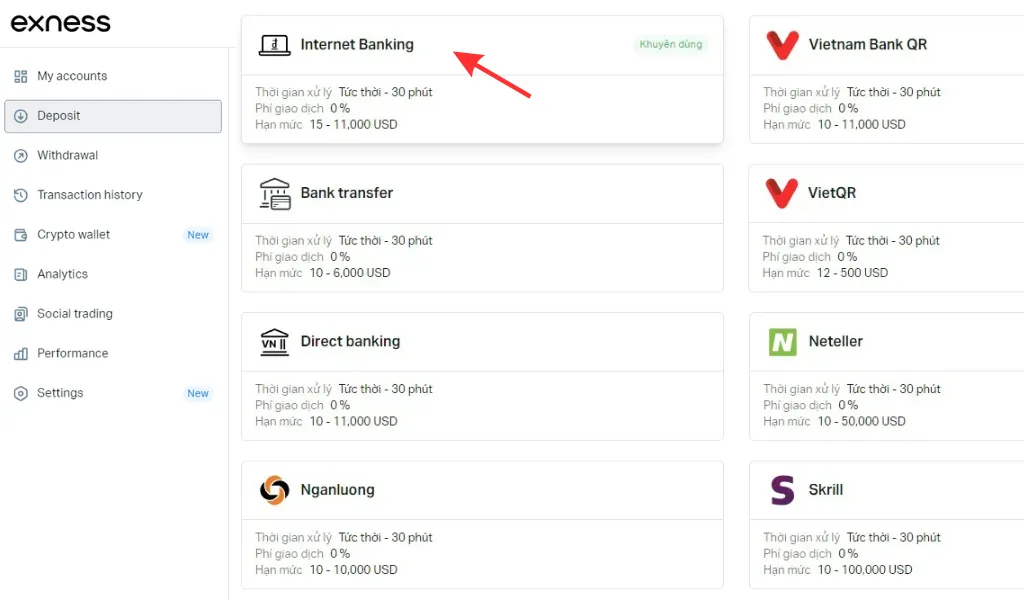
Task: Click the Nganluong logo icon
Action: pos(274,490)
